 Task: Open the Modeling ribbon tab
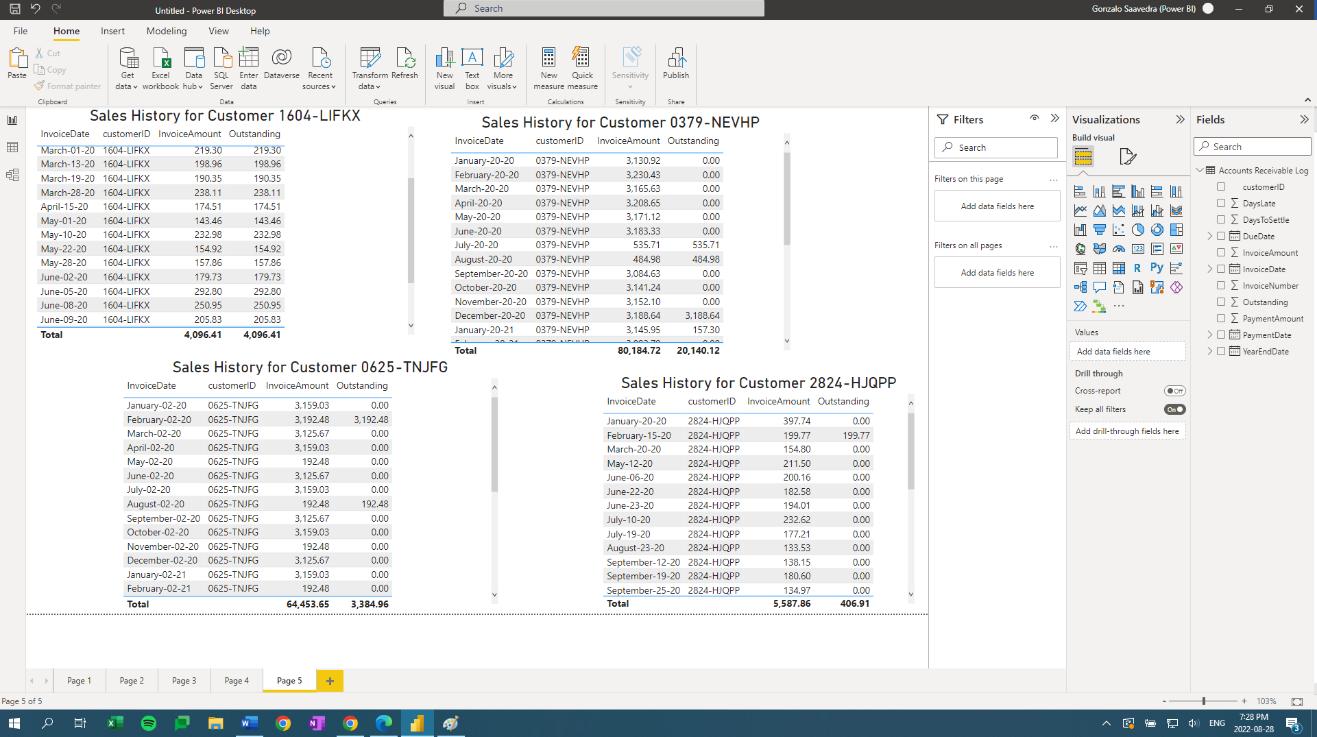[166, 31]
